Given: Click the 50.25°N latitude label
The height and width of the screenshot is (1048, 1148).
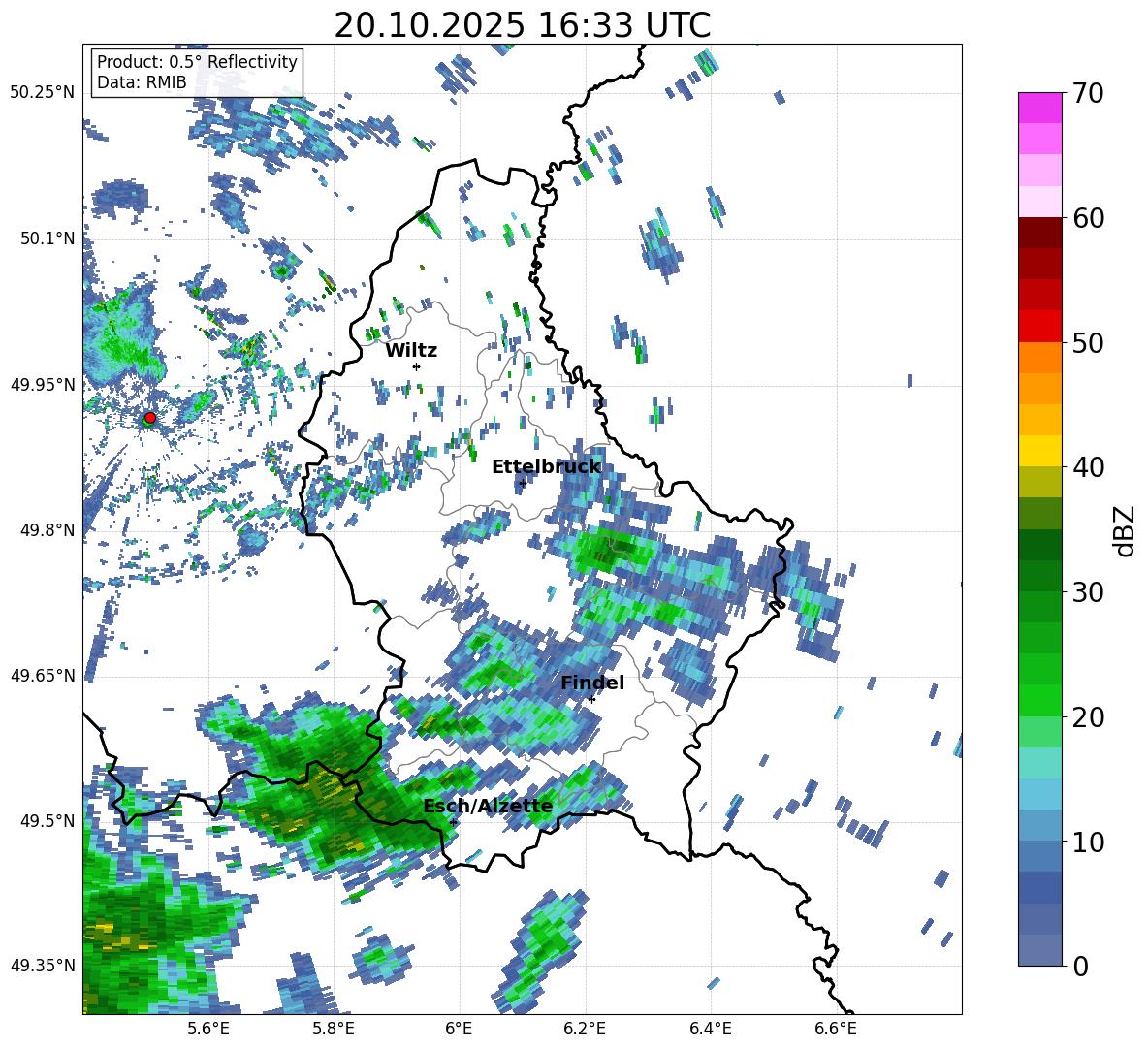Looking at the screenshot, I should coord(44,92).
